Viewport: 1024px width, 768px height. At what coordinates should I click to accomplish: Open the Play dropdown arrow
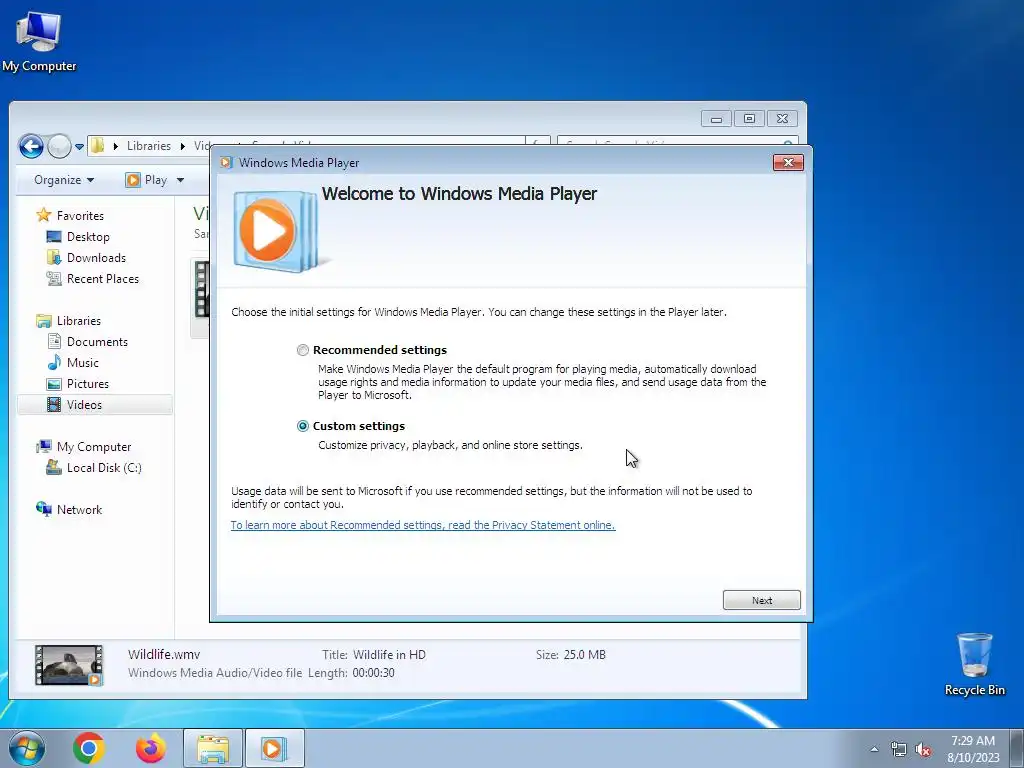click(180, 180)
